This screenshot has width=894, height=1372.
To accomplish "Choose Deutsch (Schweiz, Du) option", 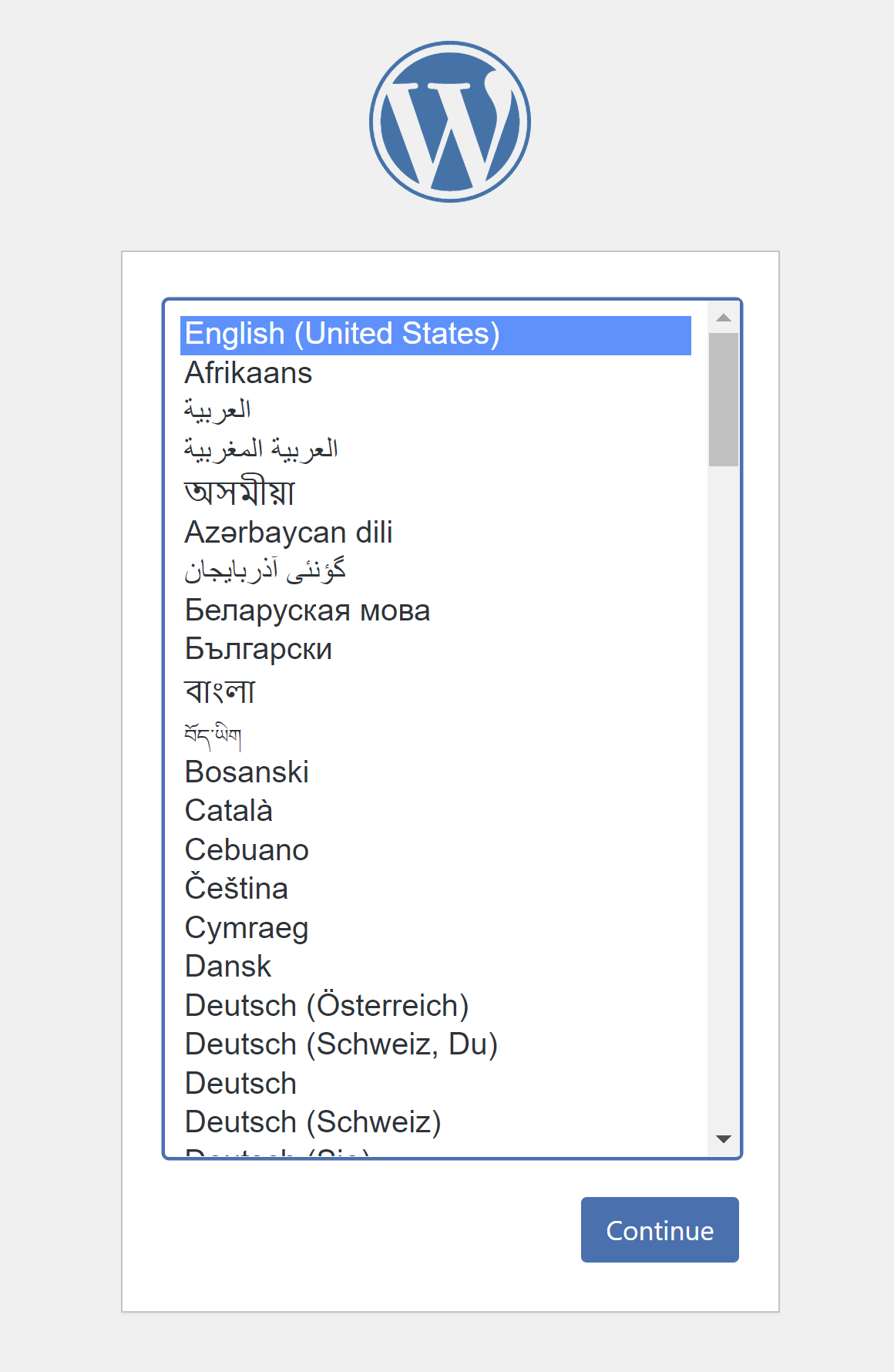I will (x=341, y=1044).
